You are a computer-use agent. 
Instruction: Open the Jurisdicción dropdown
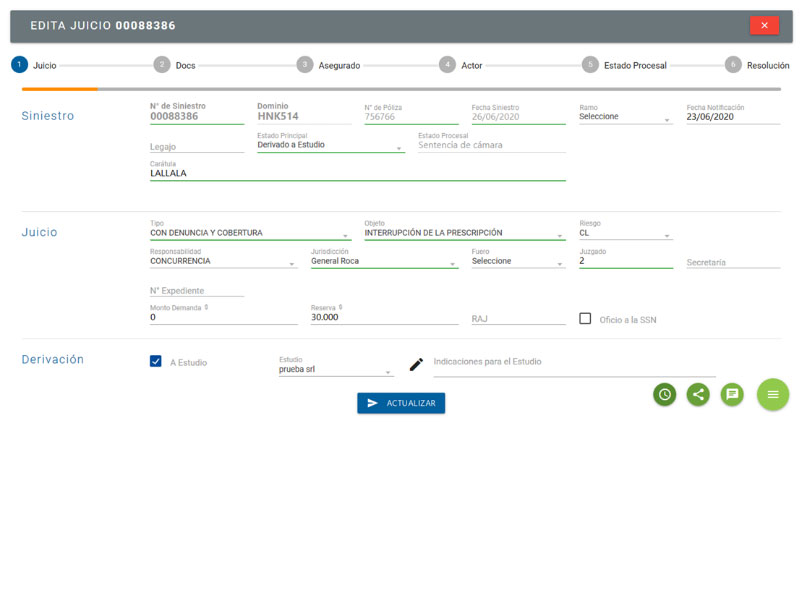(x=384, y=262)
